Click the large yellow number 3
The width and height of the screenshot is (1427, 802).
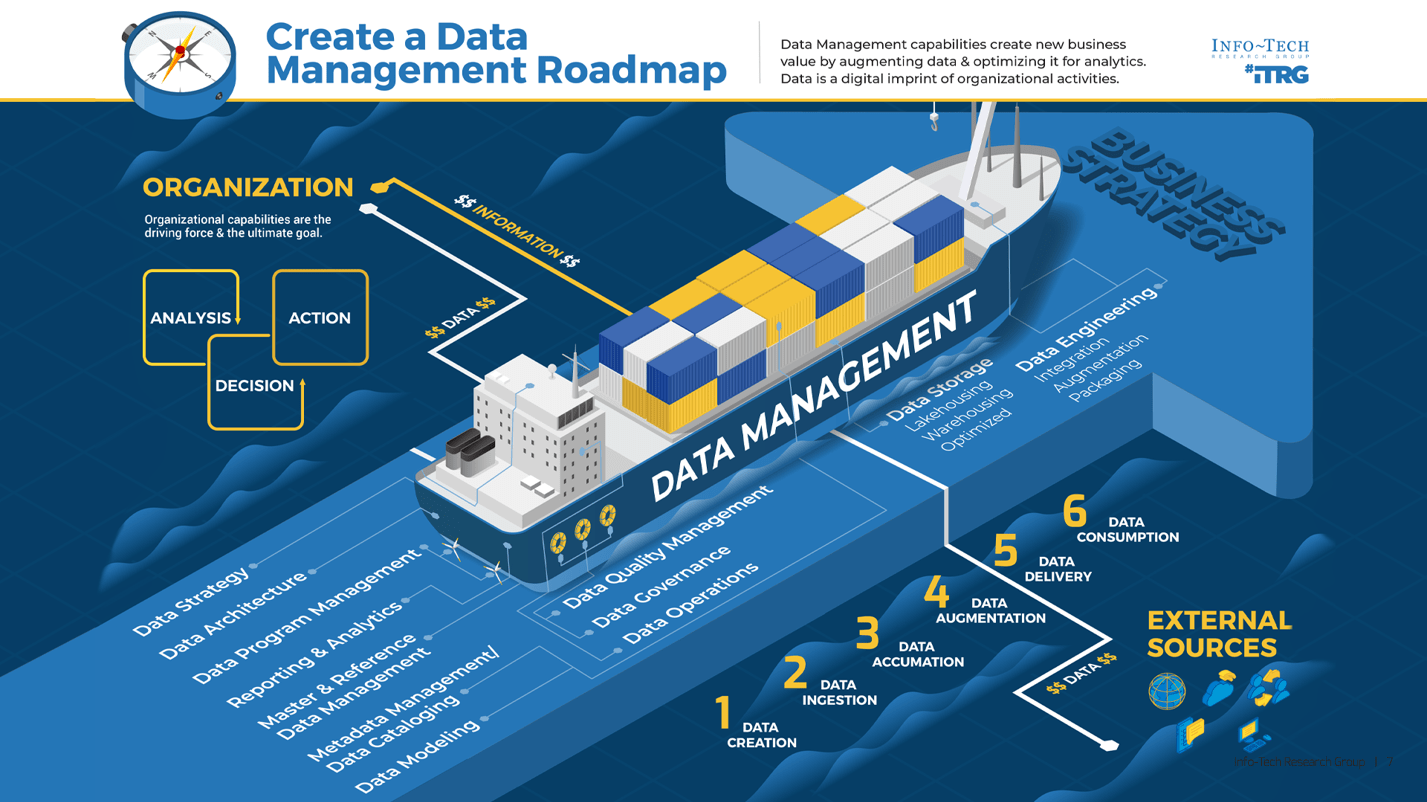pos(868,633)
